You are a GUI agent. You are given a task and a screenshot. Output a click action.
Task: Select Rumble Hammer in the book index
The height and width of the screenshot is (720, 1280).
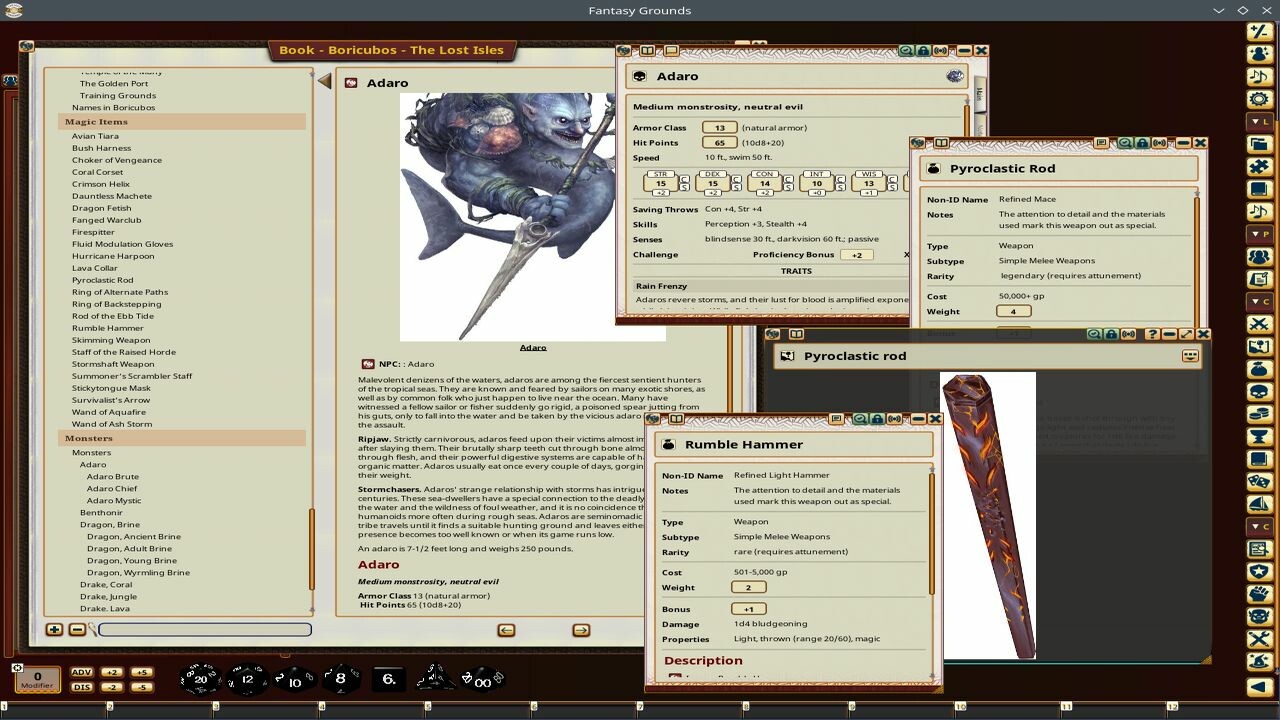pyautogui.click(x=107, y=329)
